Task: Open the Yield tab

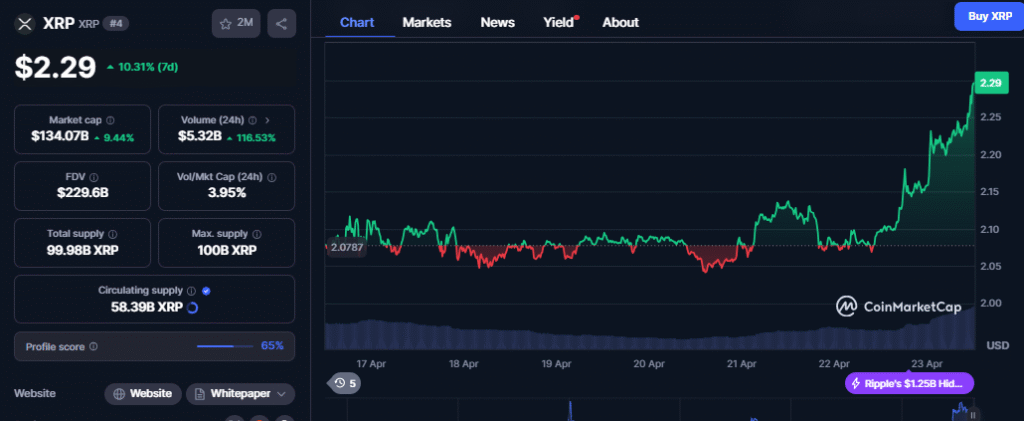Action: tap(558, 22)
